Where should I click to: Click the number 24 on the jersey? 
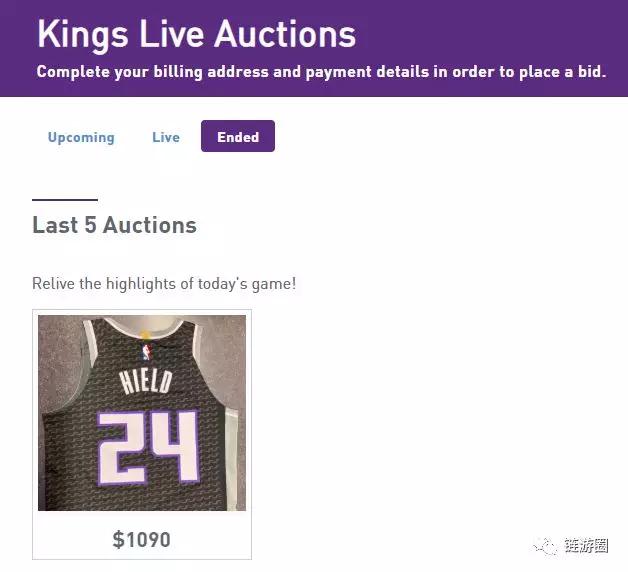(147, 445)
